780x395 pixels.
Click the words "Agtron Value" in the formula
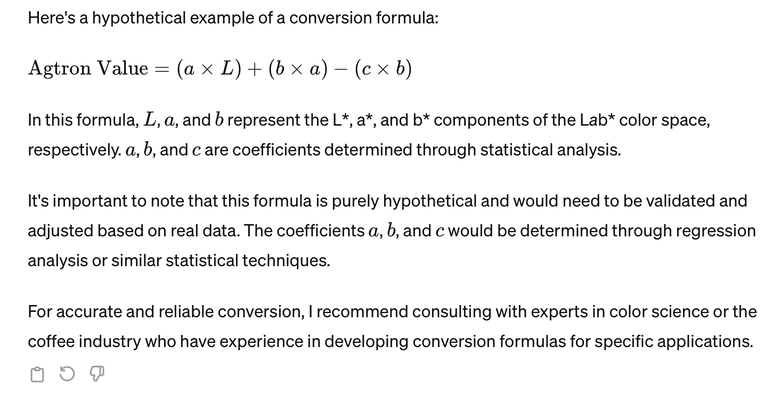click(x=88, y=69)
